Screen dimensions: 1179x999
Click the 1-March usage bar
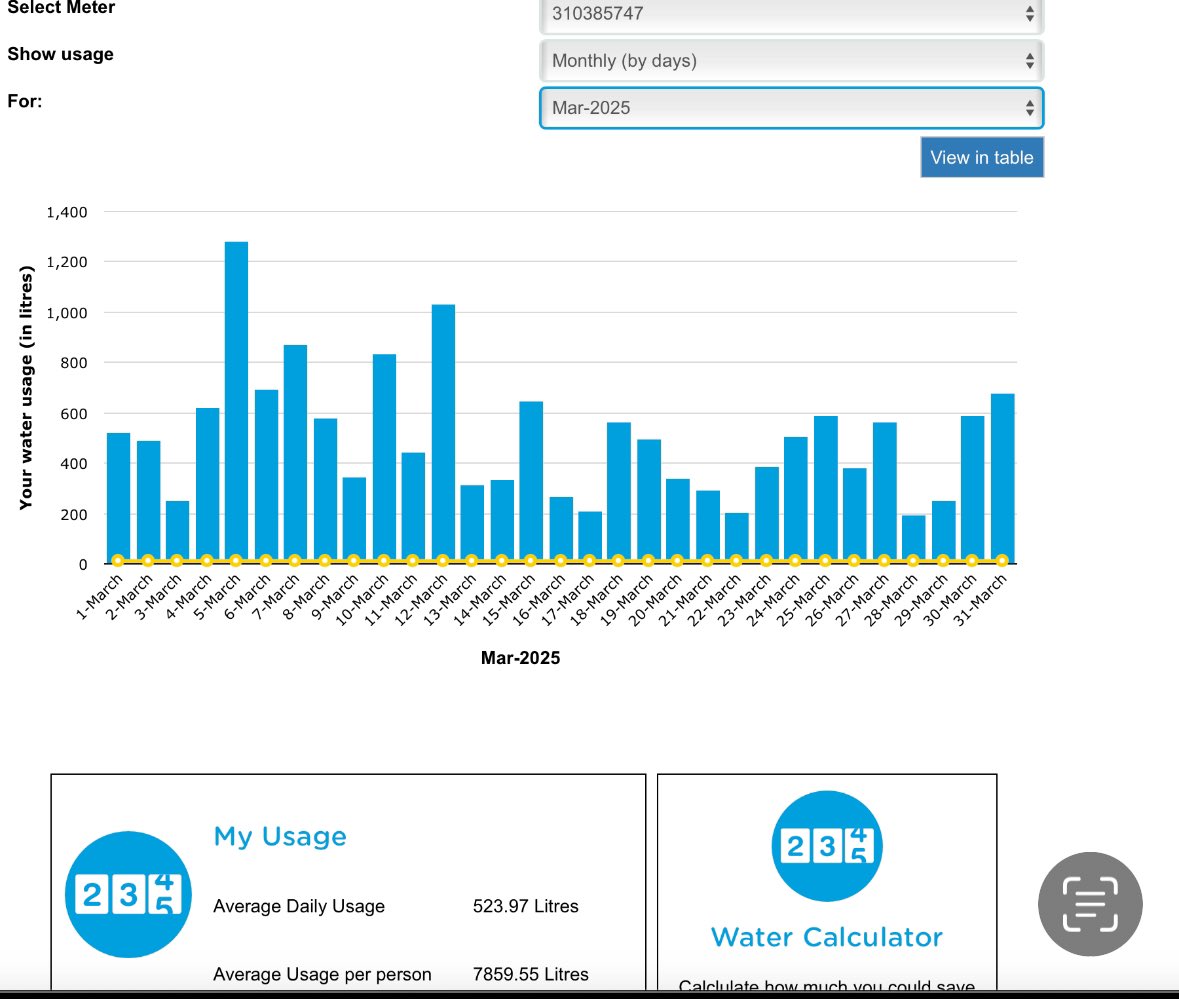[x=118, y=498]
